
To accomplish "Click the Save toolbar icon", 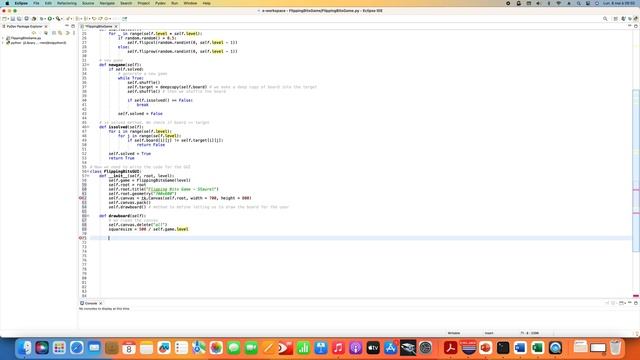I will point(13,19).
